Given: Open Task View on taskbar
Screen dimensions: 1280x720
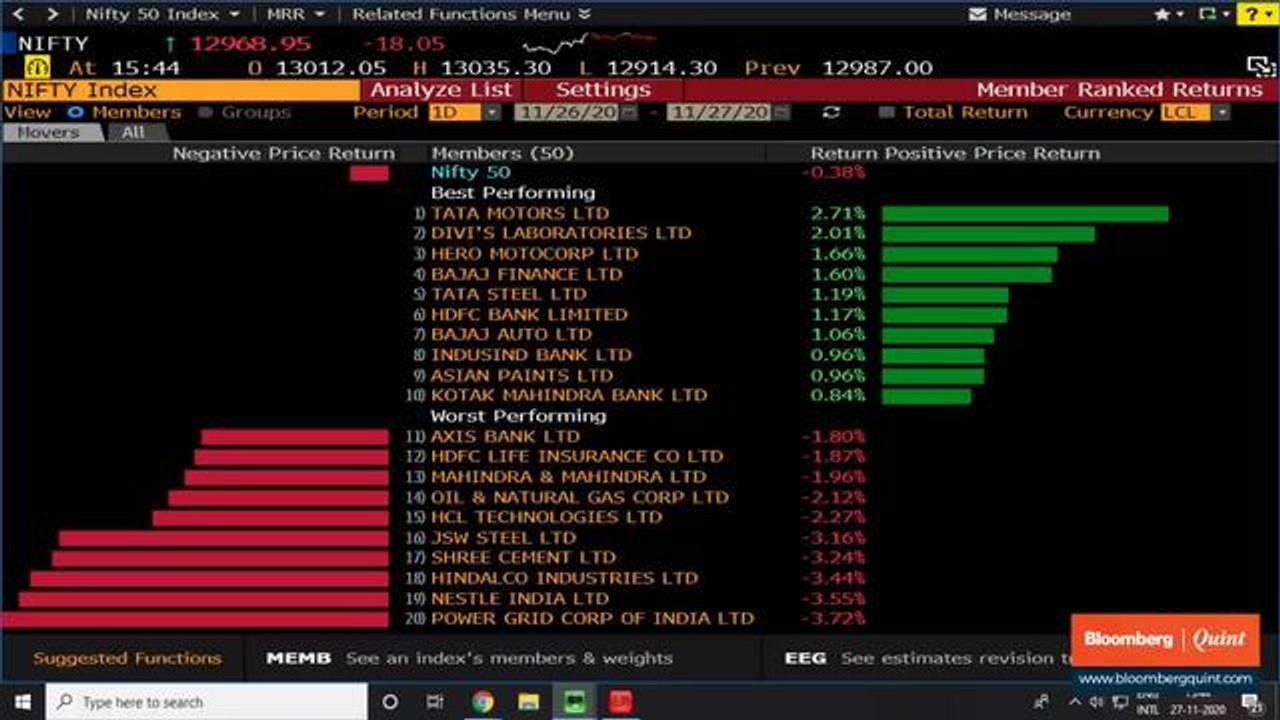Looking at the screenshot, I should click(x=435, y=702).
